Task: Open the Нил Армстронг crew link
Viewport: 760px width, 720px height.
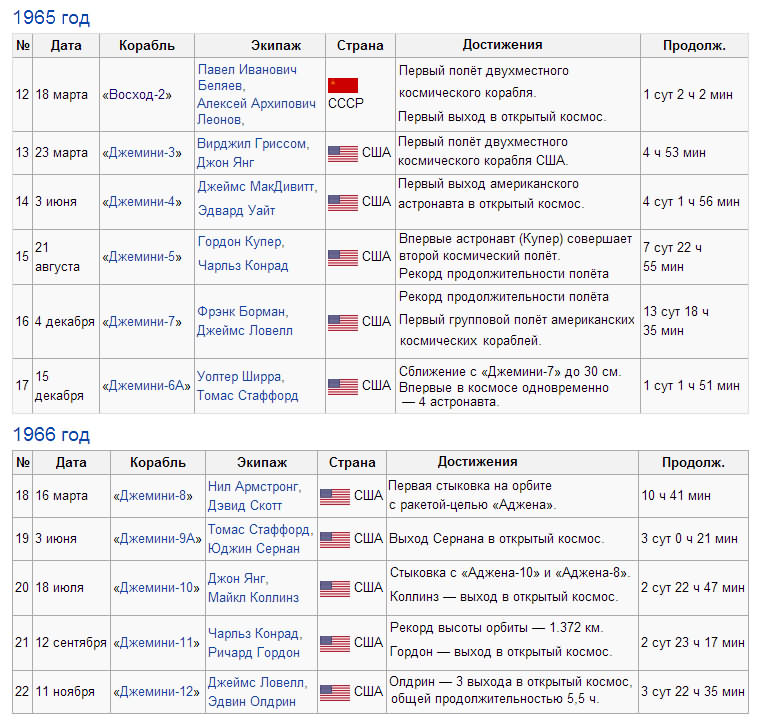Action: click(x=254, y=485)
